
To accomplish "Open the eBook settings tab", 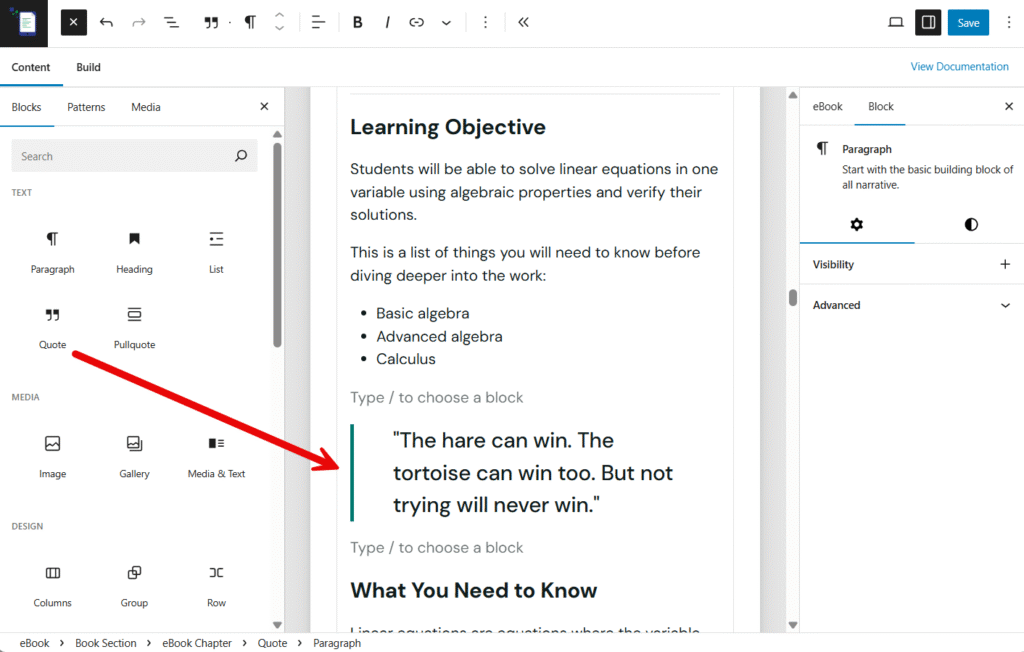I will (827, 106).
